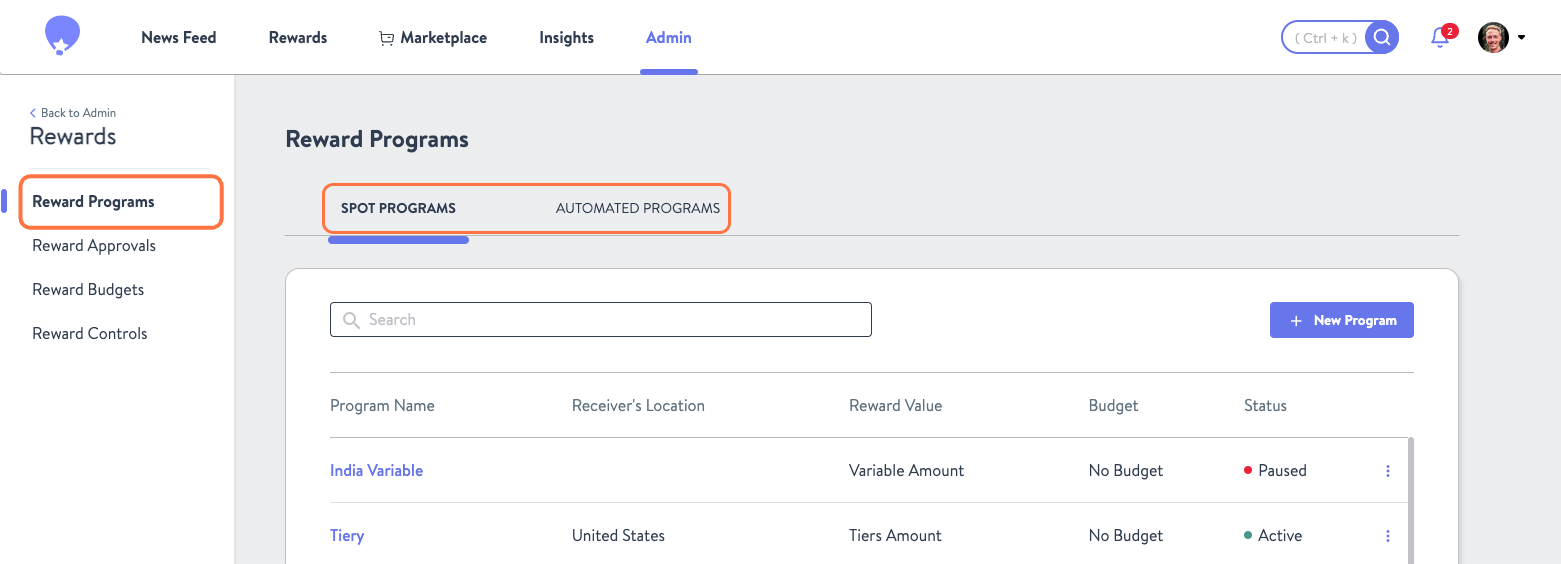Open Reward Approvals in sidebar
The height and width of the screenshot is (564, 1561).
94,246
